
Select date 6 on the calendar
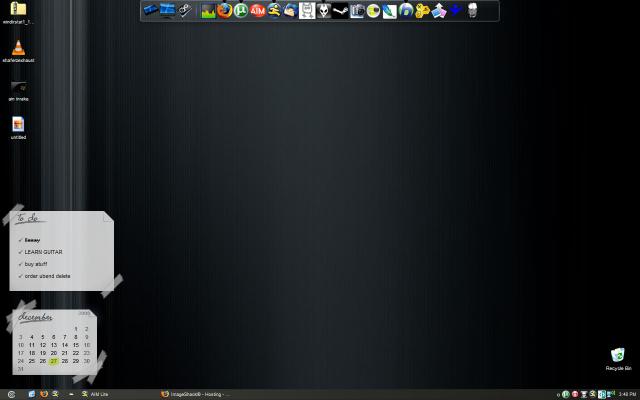tap(53, 337)
